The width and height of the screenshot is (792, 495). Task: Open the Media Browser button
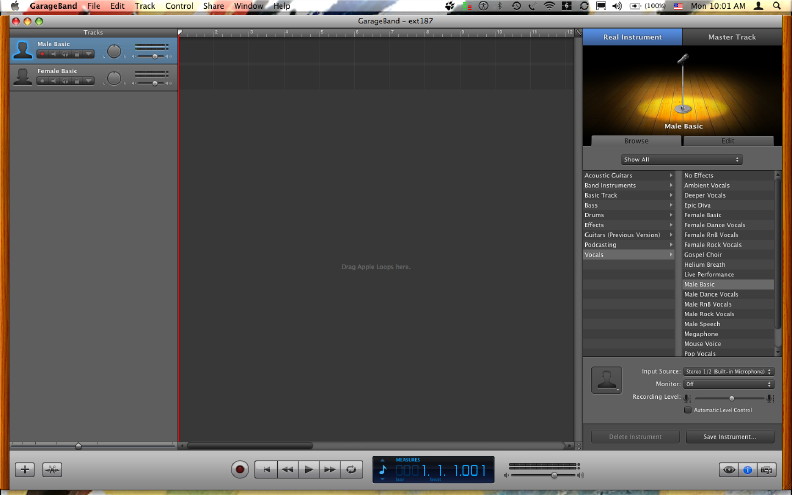[766, 470]
